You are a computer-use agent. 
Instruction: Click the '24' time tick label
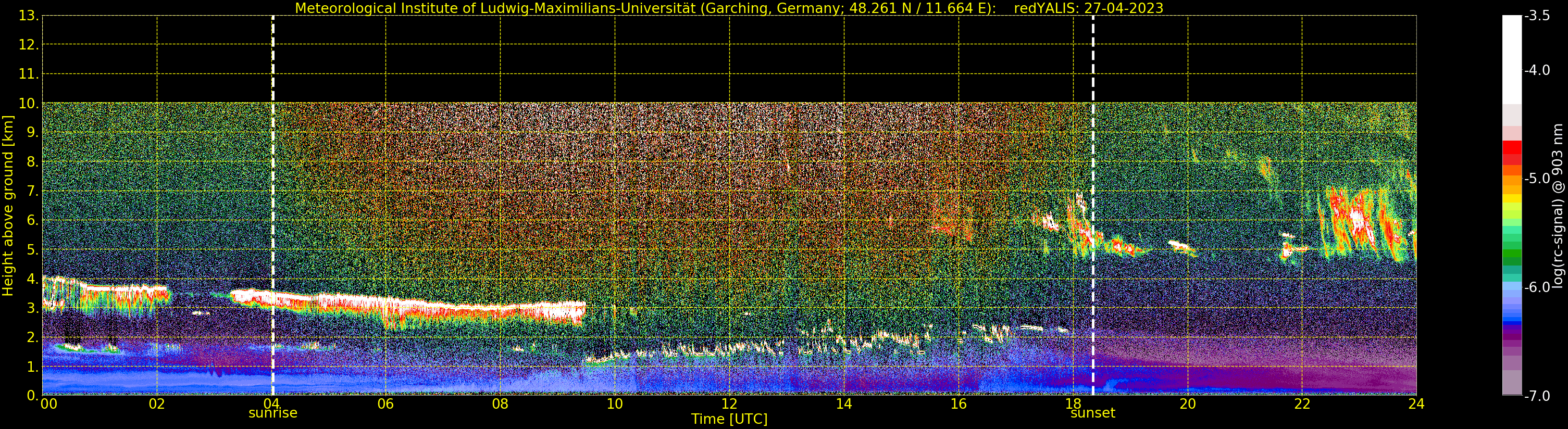[1416, 403]
